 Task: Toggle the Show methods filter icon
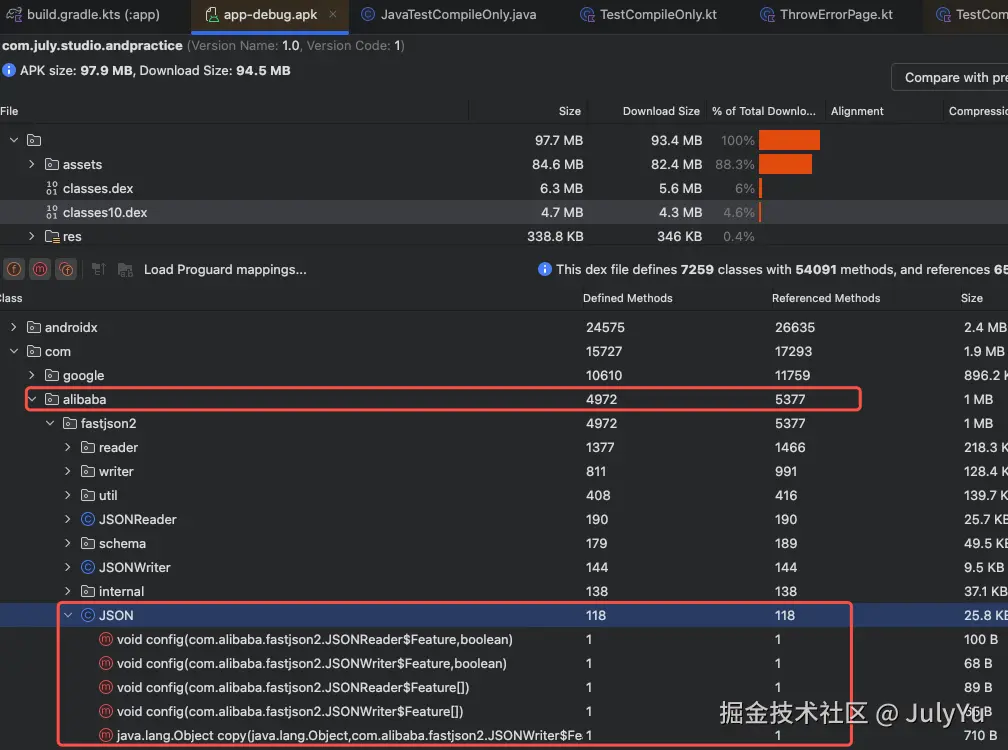tap(40, 269)
